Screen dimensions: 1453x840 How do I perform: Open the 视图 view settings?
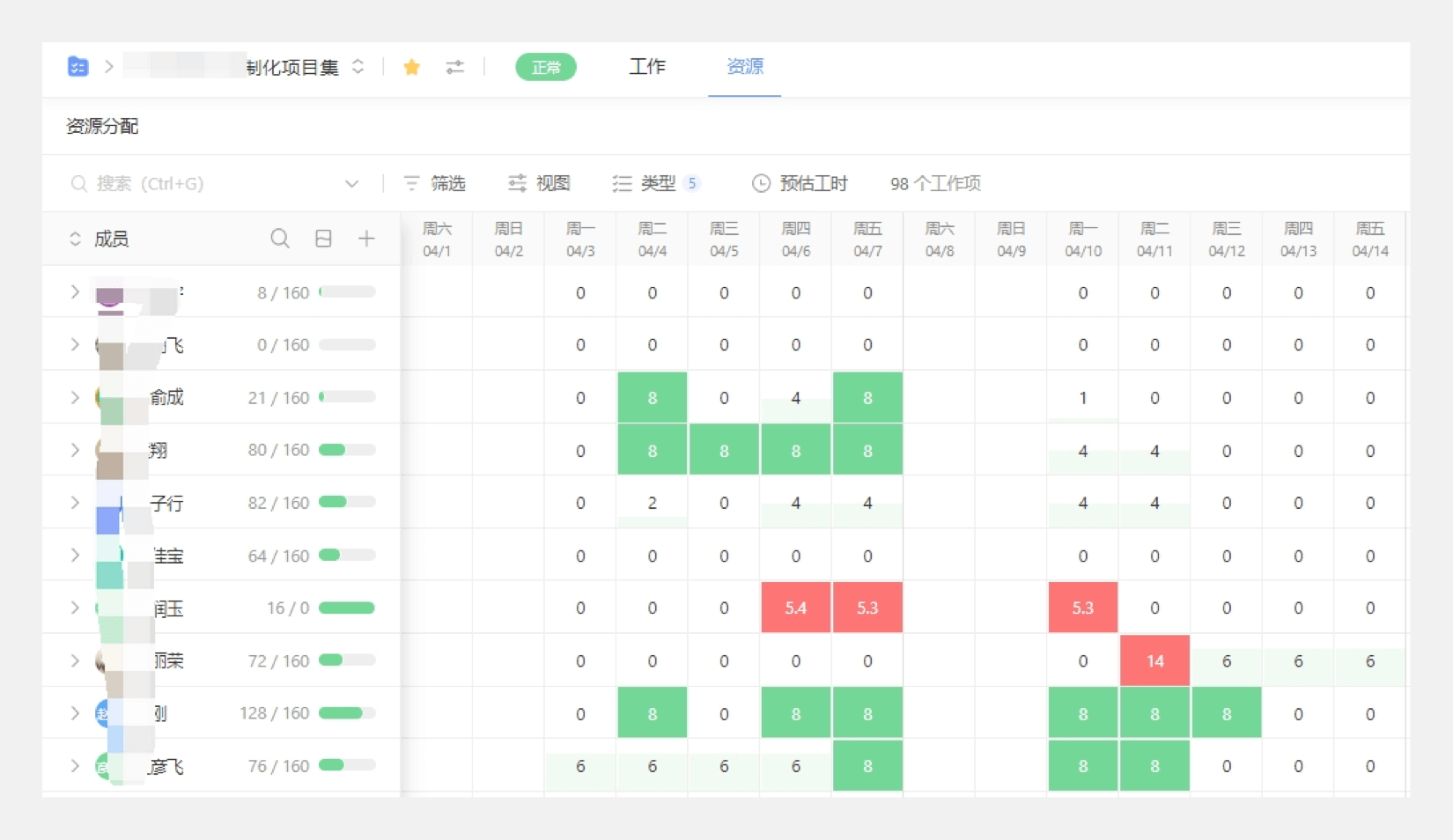539,183
